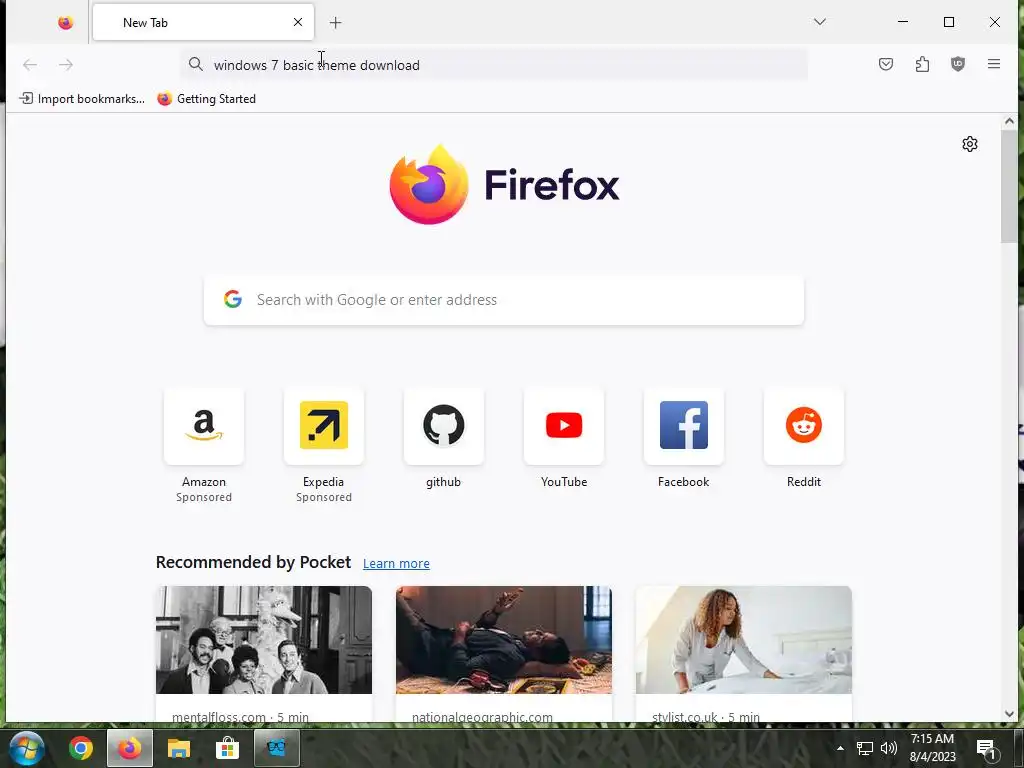Click the Pocket Learn more link
Viewport: 1024px width, 768px height.
(396, 564)
